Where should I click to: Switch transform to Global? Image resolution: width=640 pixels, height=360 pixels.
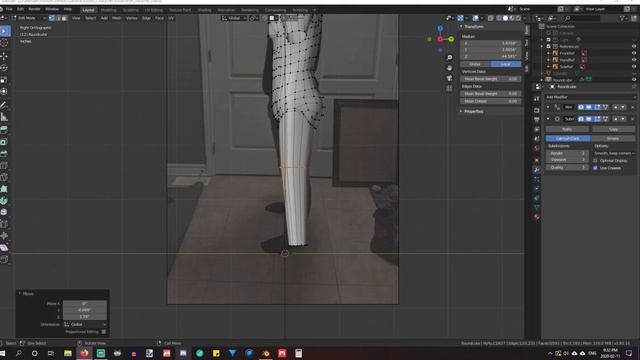pyautogui.click(x=475, y=64)
